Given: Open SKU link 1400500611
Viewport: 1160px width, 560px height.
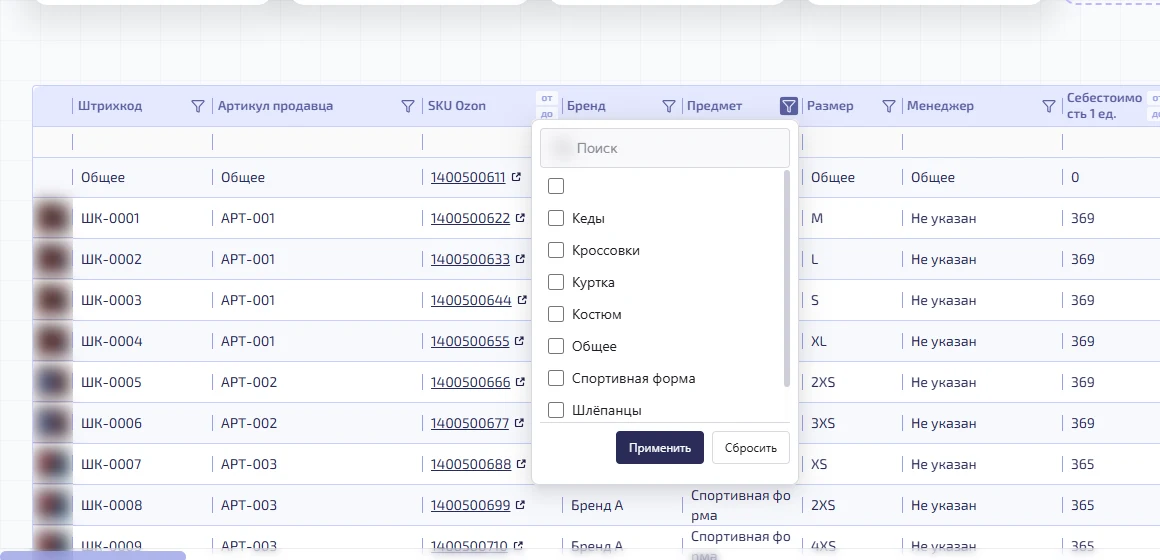Looking at the screenshot, I should (468, 178).
